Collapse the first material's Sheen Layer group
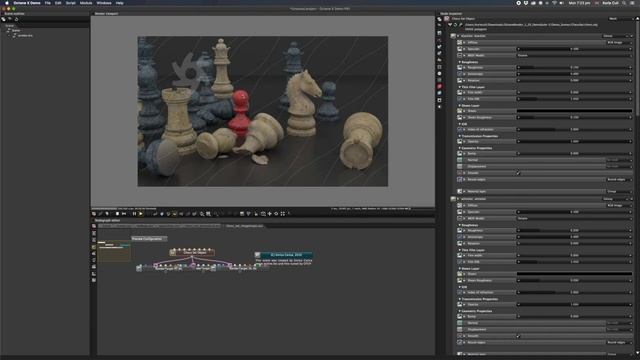Screen dimensions: 640x360 (460, 105)
